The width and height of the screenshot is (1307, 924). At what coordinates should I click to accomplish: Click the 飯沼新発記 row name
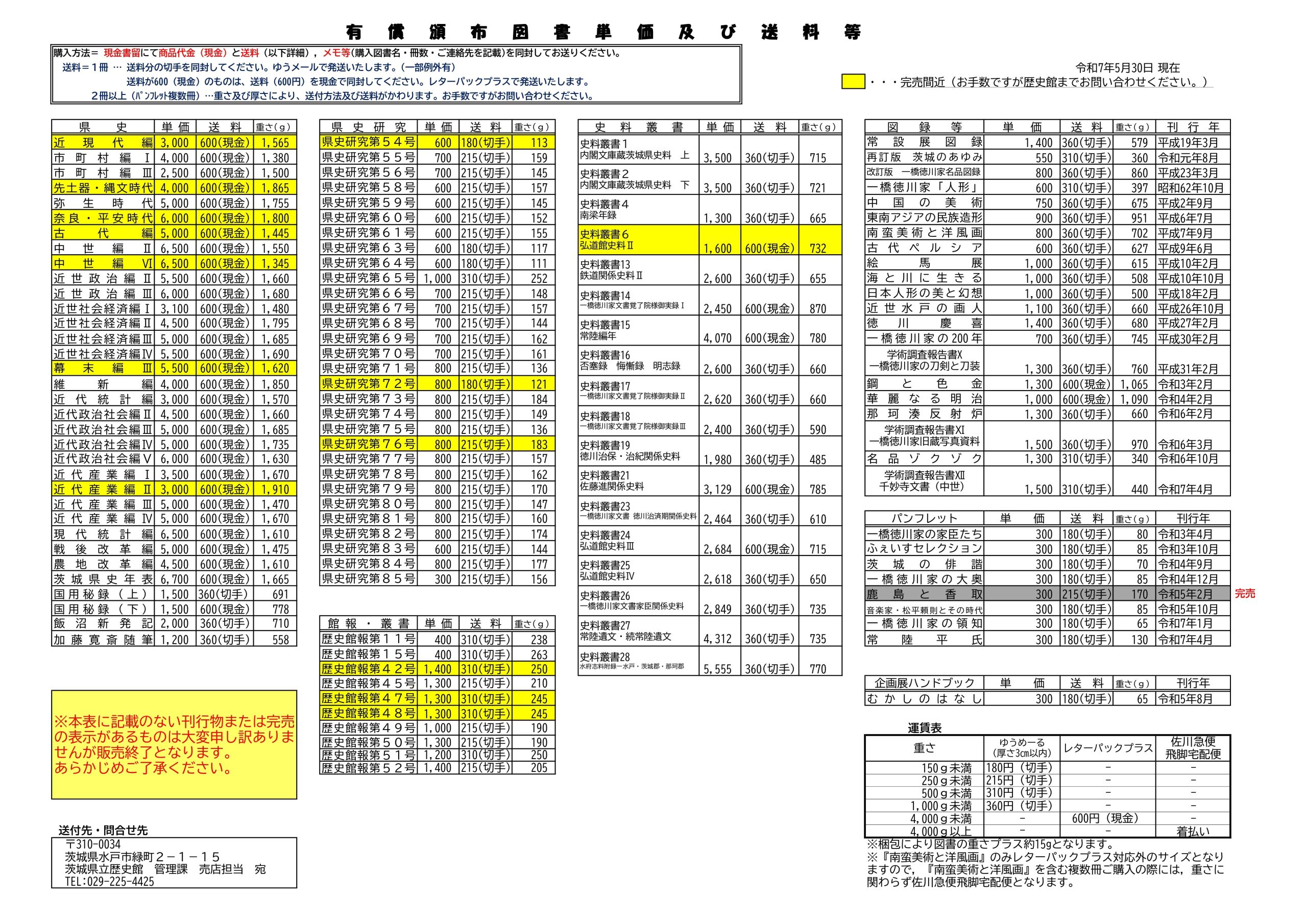tap(103, 623)
